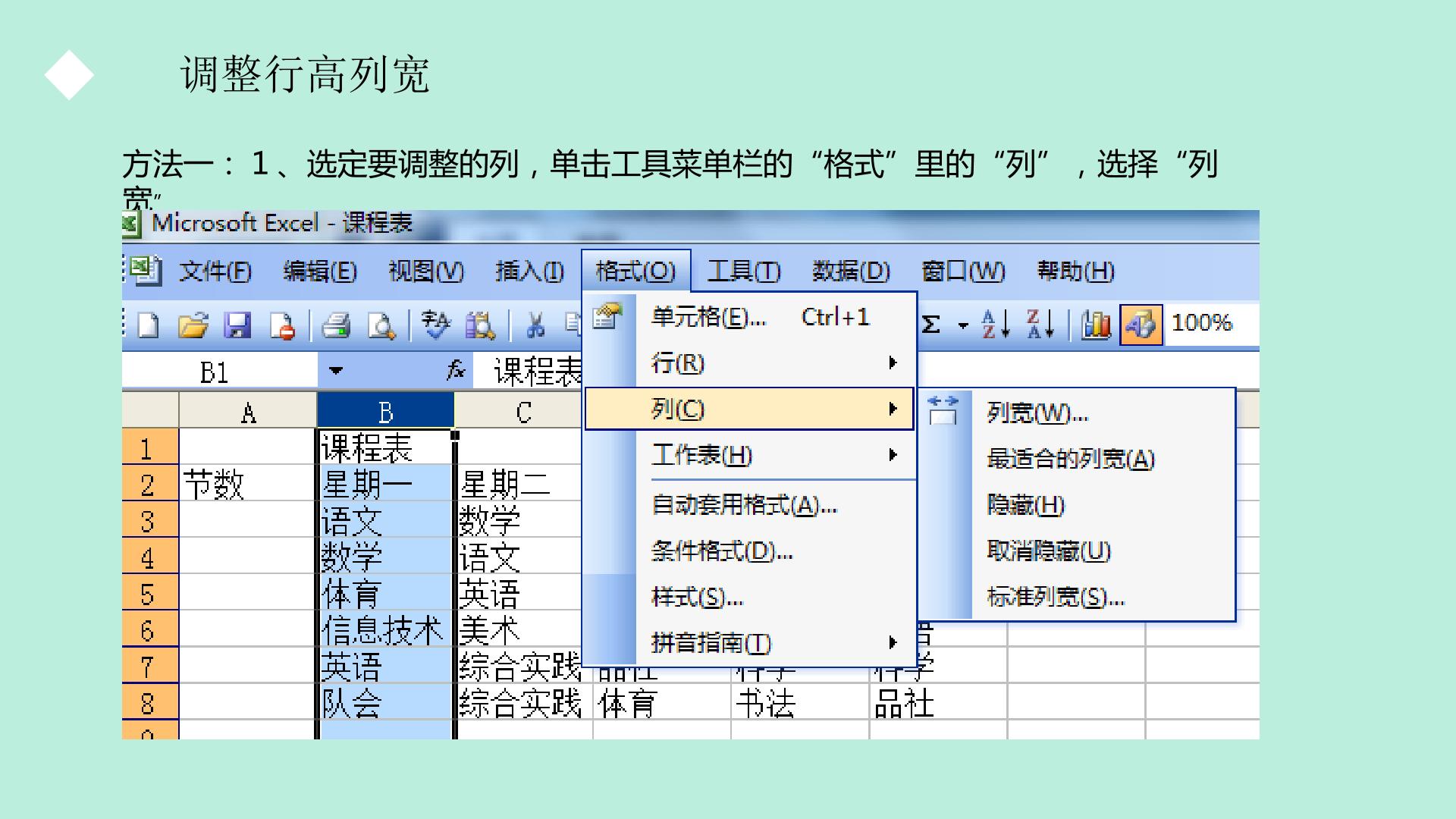1456x819 pixels.
Task: Select row header 8
Action: tap(150, 701)
